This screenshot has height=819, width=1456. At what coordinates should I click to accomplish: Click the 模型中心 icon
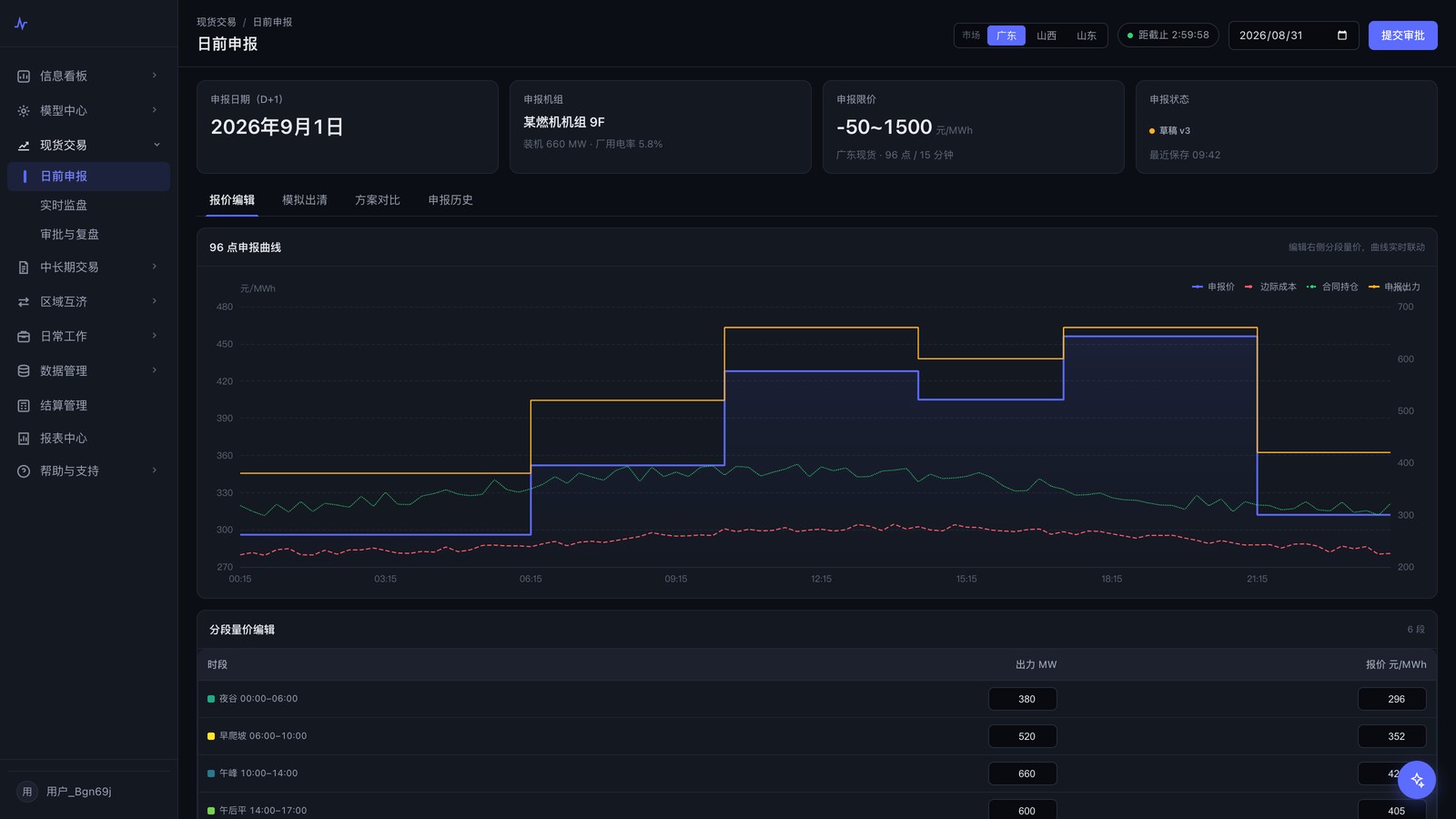pos(24,111)
